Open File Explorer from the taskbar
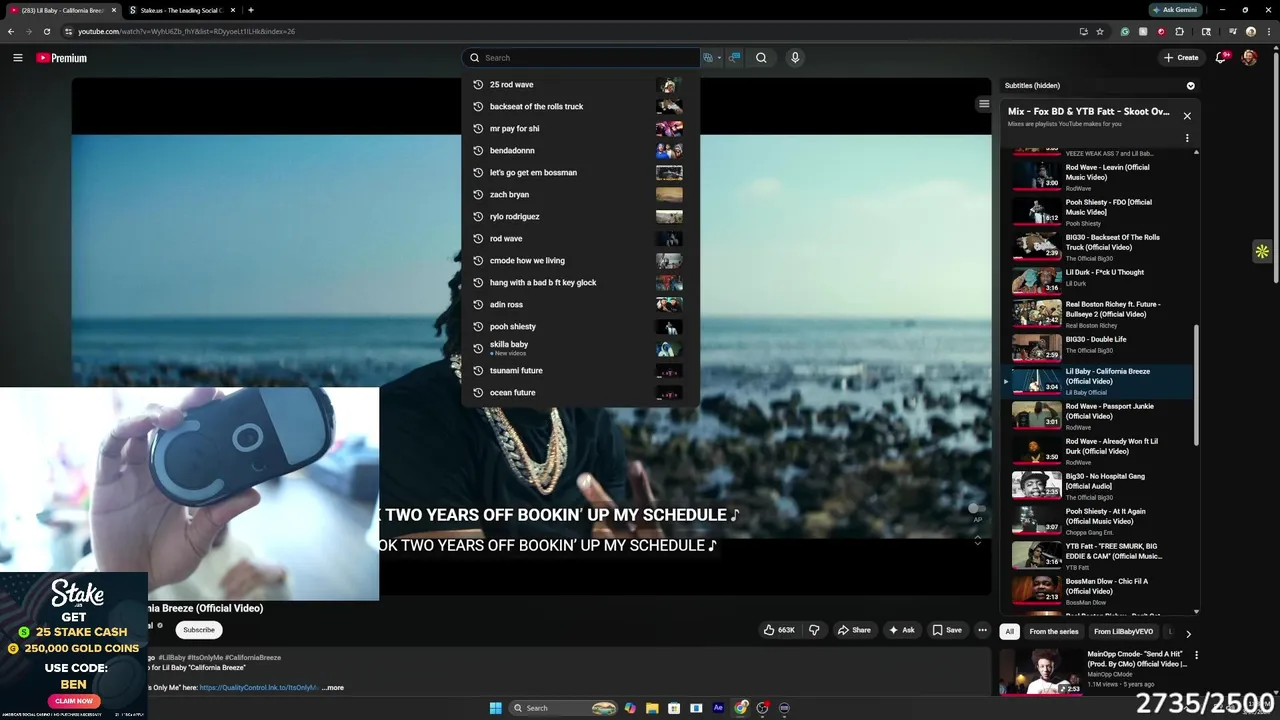Image resolution: width=1280 pixels, height=720 pixels. (652, 708)
